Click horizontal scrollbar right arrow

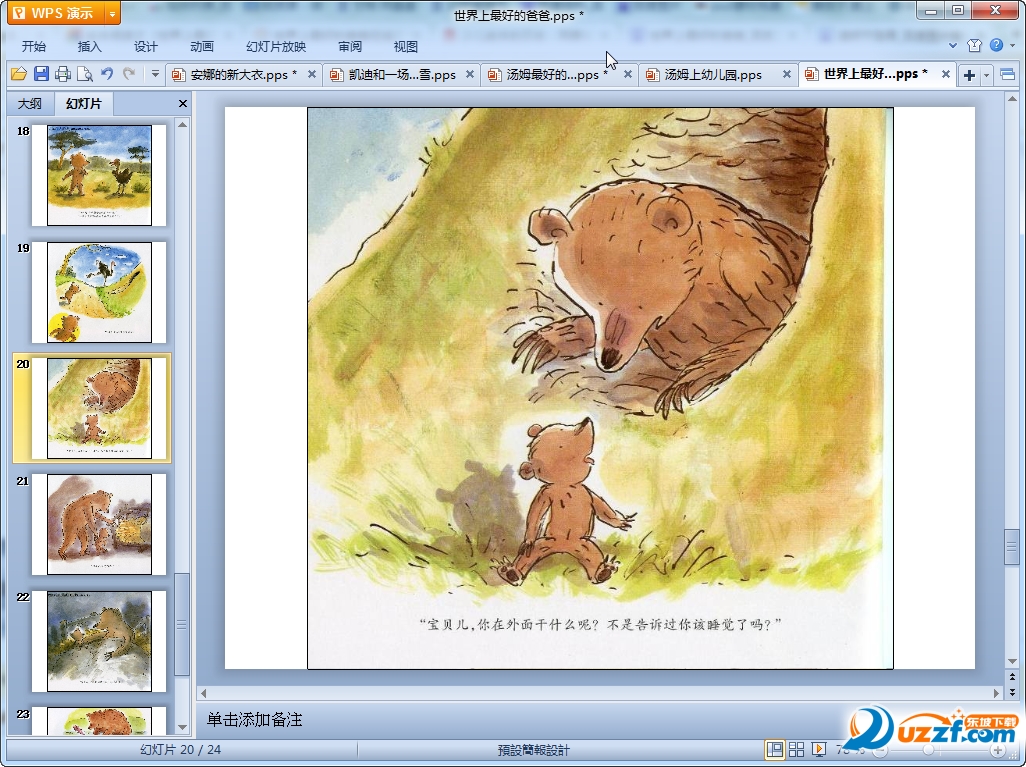(x=997, y=693)
